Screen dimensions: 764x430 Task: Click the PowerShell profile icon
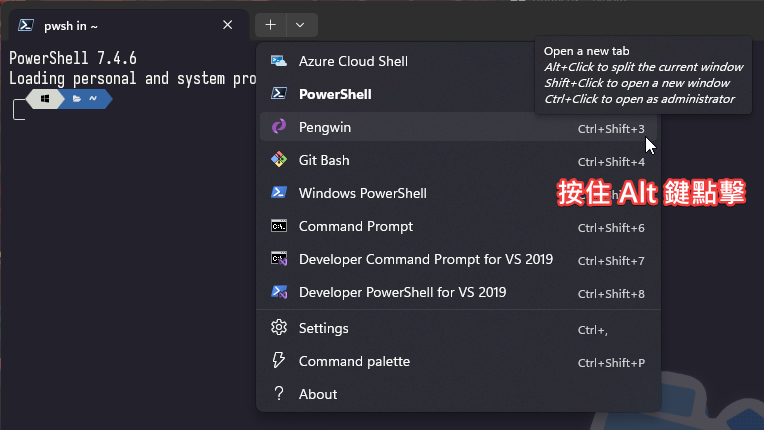(279, 94)
